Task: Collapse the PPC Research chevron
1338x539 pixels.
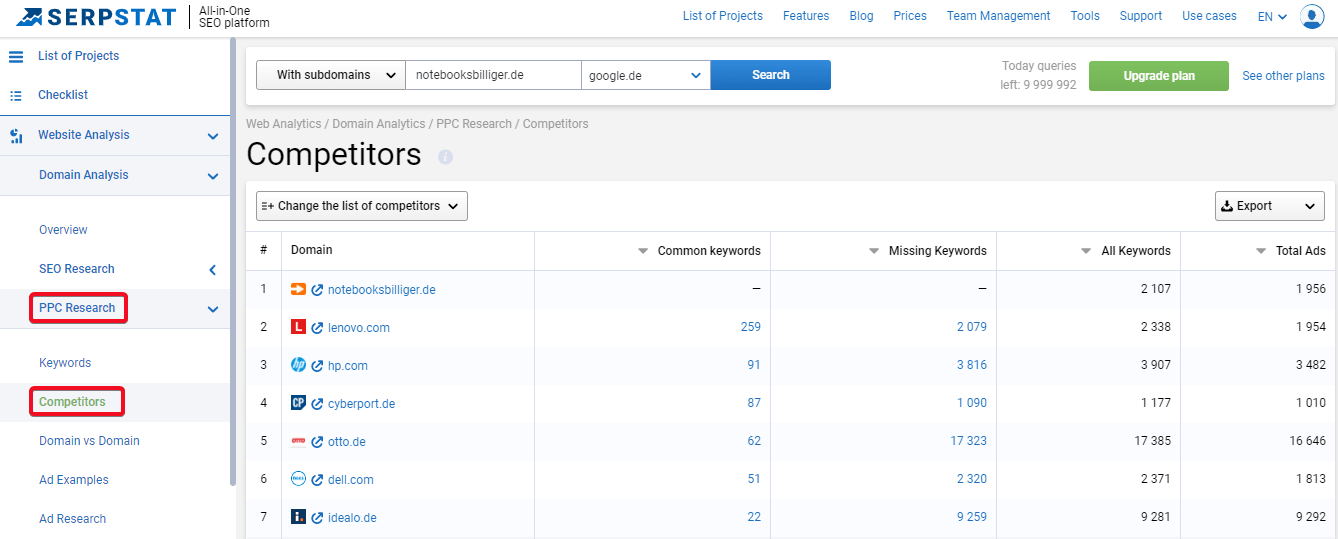Action: (x=213, y=309)
